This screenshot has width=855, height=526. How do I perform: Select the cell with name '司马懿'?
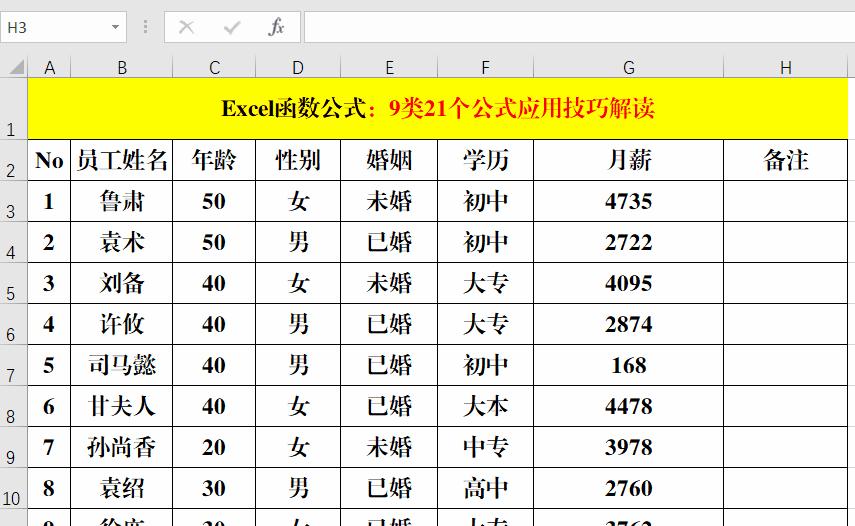click(x=122, y=365)
